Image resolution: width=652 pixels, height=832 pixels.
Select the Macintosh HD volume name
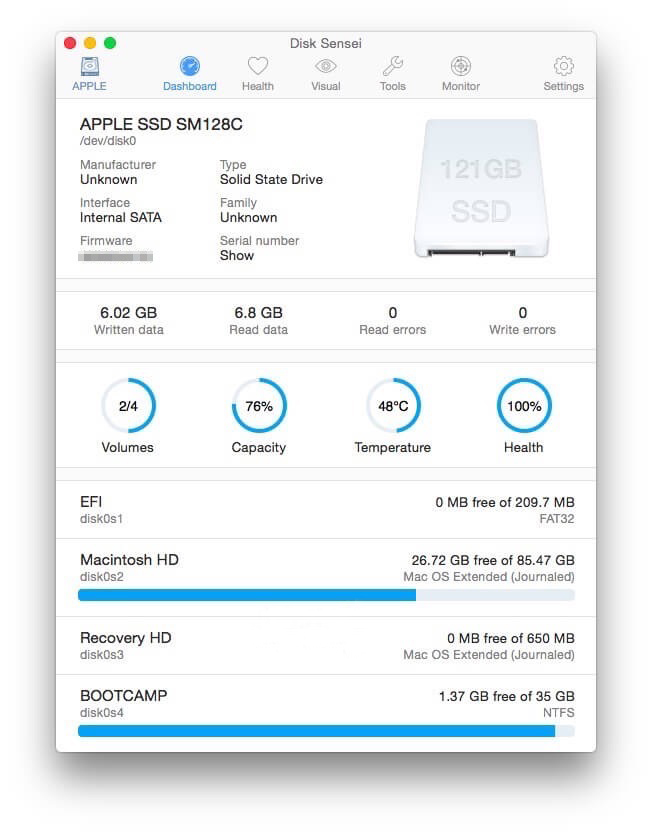click(129, 560)
